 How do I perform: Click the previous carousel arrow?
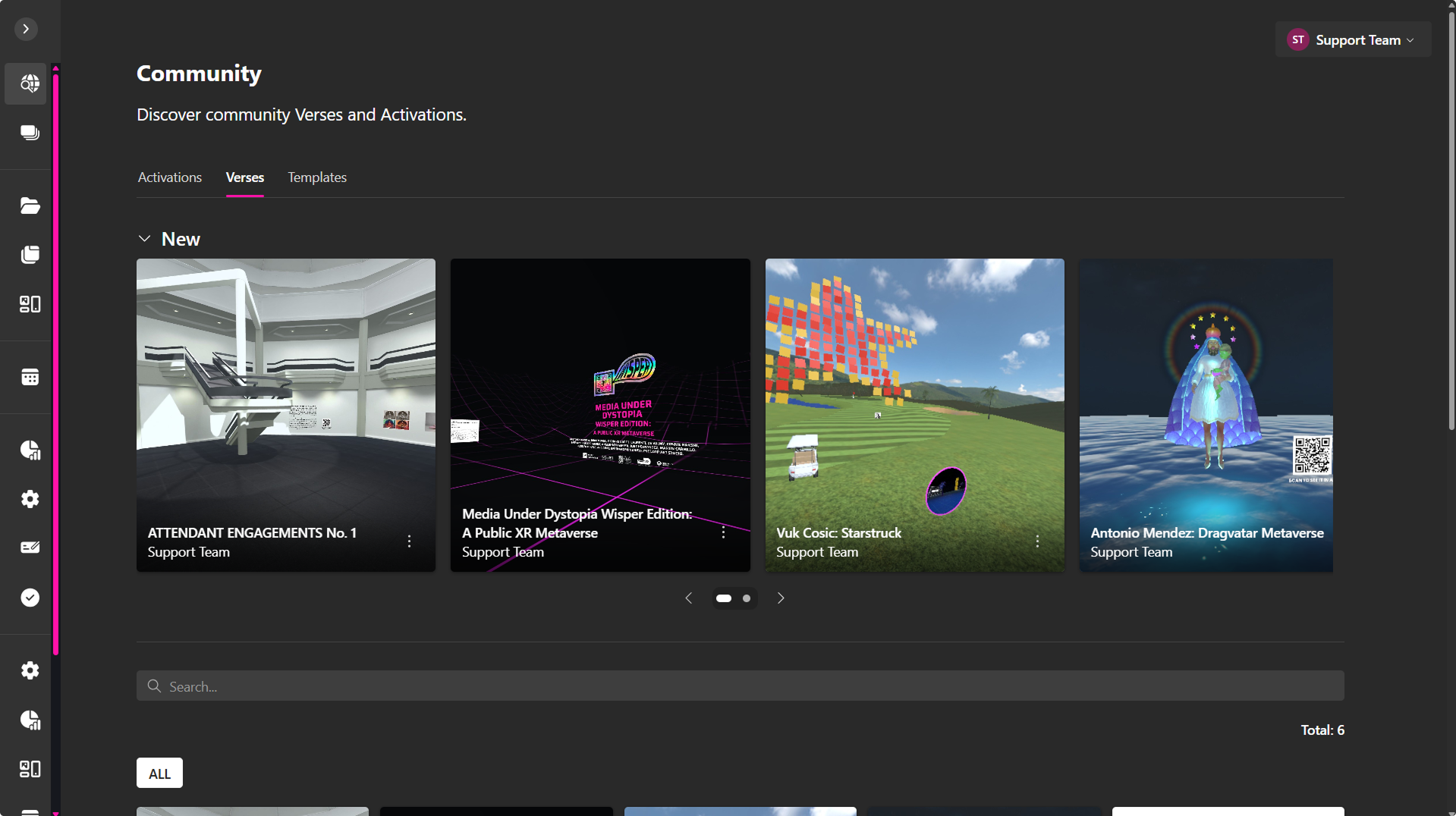tap(688, 598)
